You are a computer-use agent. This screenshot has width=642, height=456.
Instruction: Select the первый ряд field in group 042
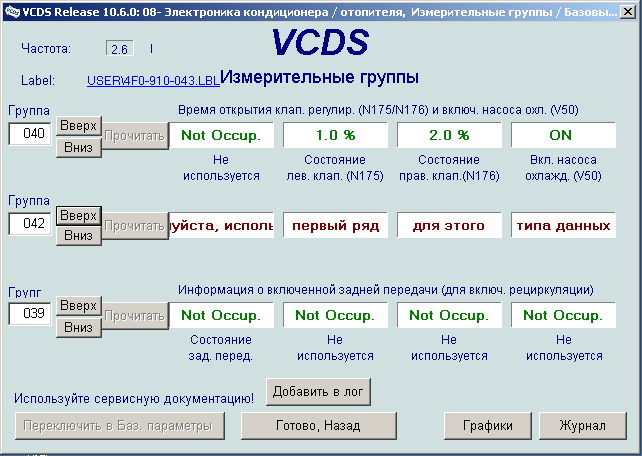335,225
